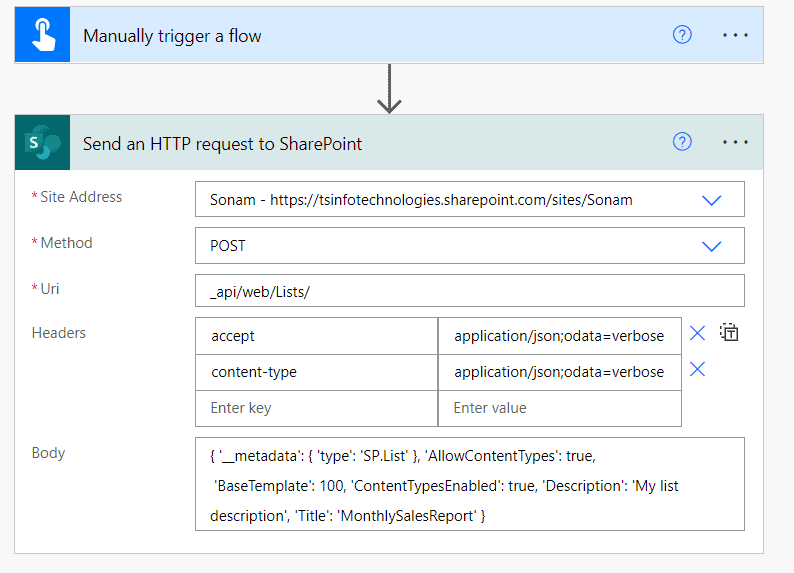794x573 pixels.
Task: Click the Uri label
Action: pos(50,289)
